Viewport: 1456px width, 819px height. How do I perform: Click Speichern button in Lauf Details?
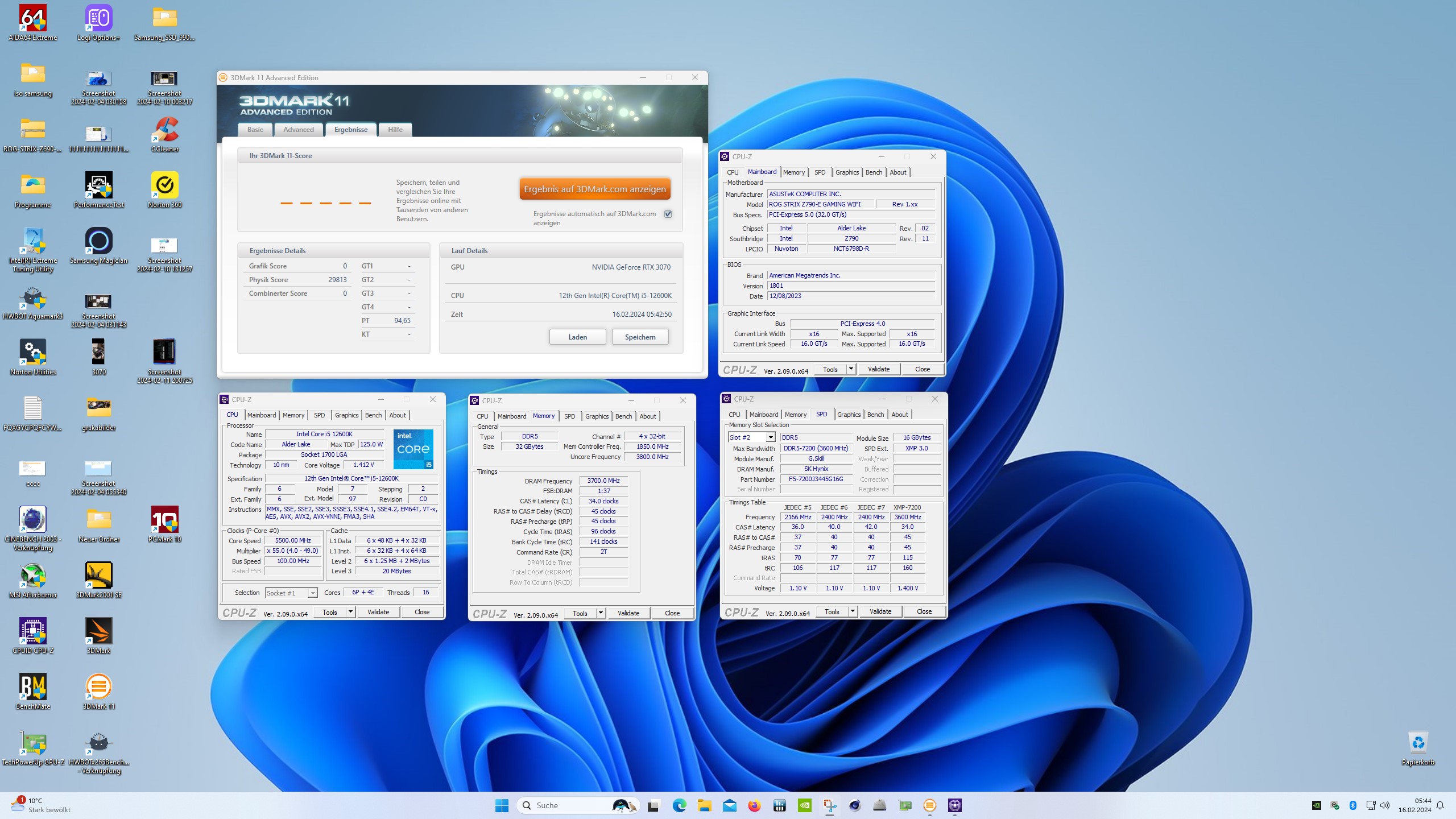click(x=640, y=337)
